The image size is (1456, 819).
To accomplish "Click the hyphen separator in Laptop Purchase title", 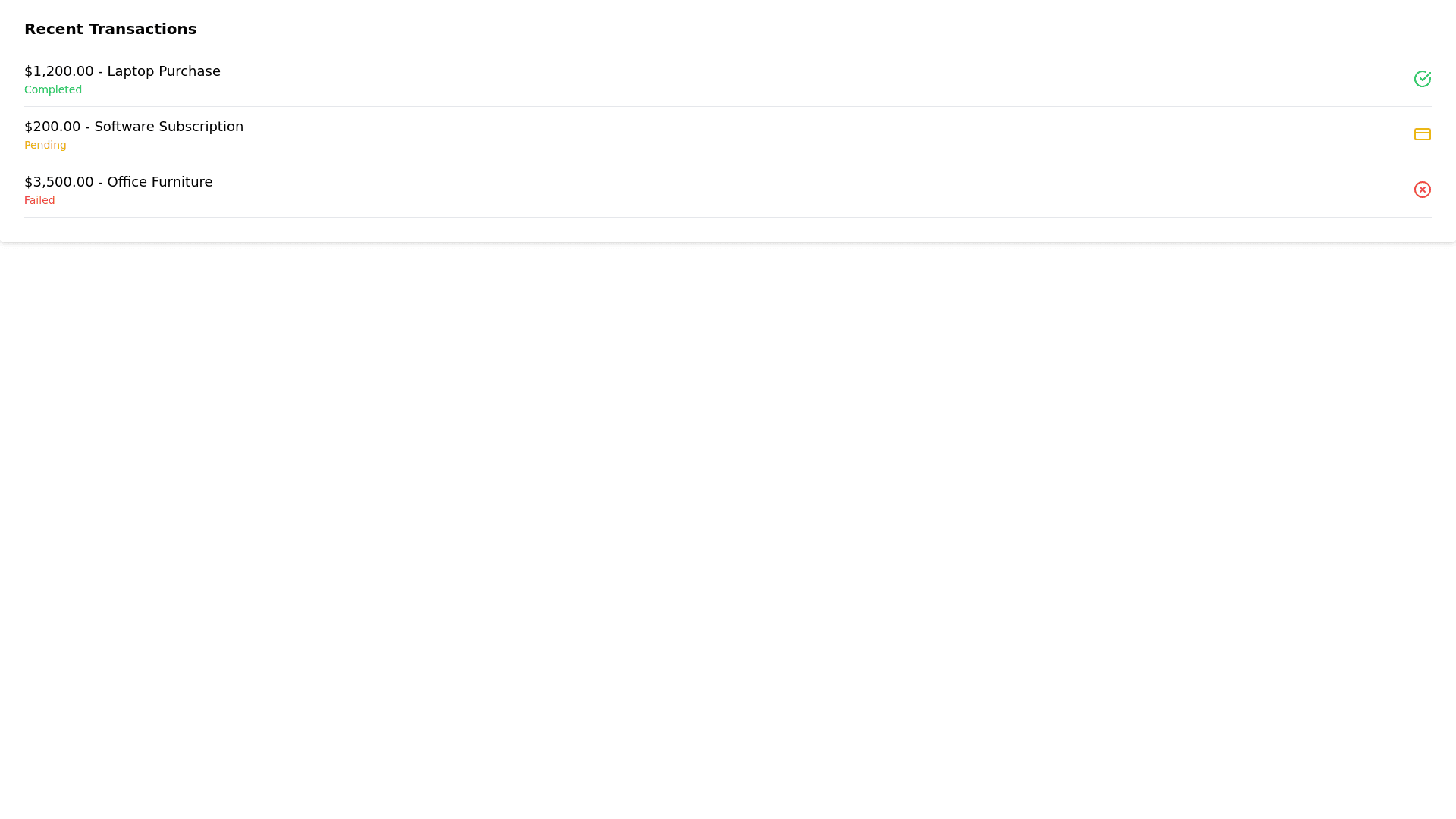I will pyautogui.click(x=100, y=72).
